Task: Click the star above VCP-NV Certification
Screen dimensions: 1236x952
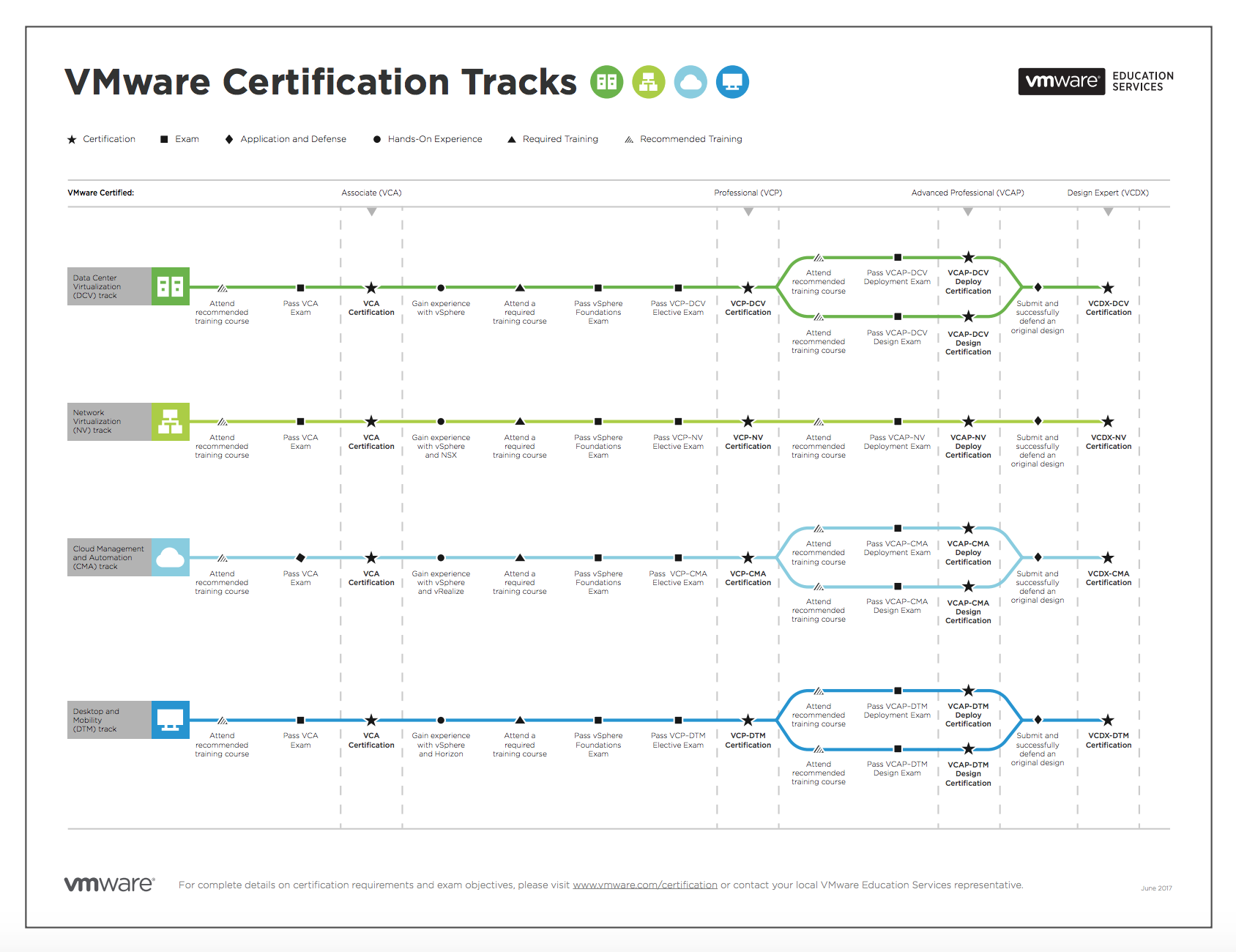Action: click(x=748, y=421)
